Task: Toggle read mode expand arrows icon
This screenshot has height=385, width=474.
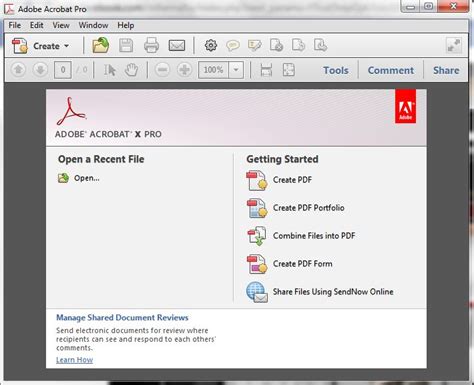Action: [x=454, y=45]
